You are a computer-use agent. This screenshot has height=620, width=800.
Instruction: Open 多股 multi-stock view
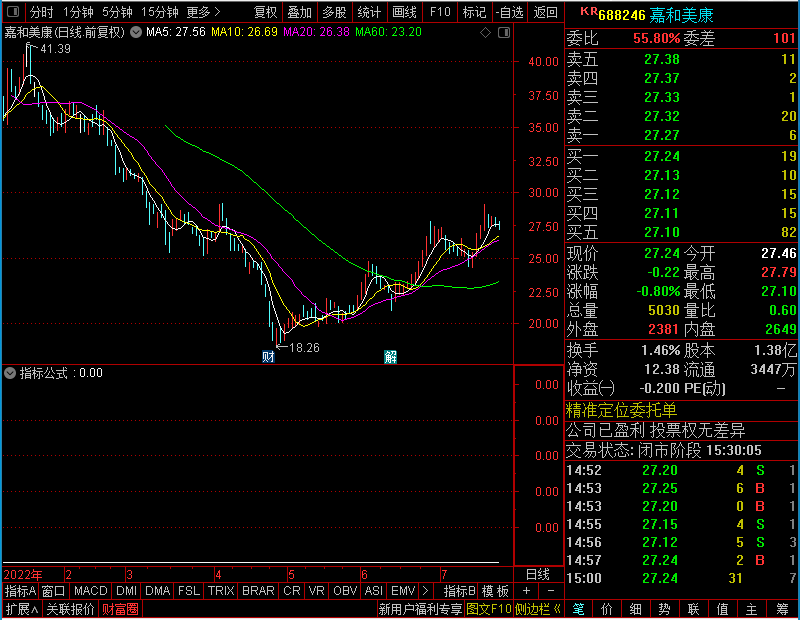[334, 12]
